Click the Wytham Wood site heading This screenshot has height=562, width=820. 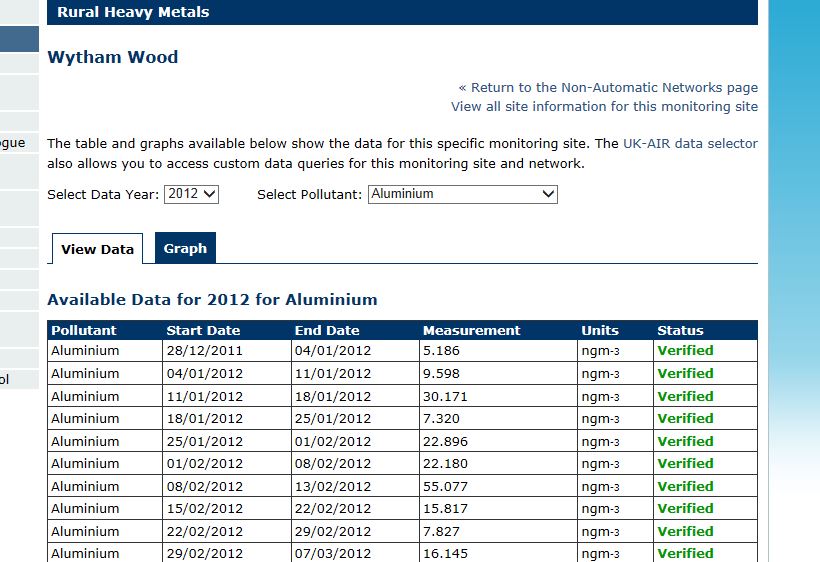[113, 57]
